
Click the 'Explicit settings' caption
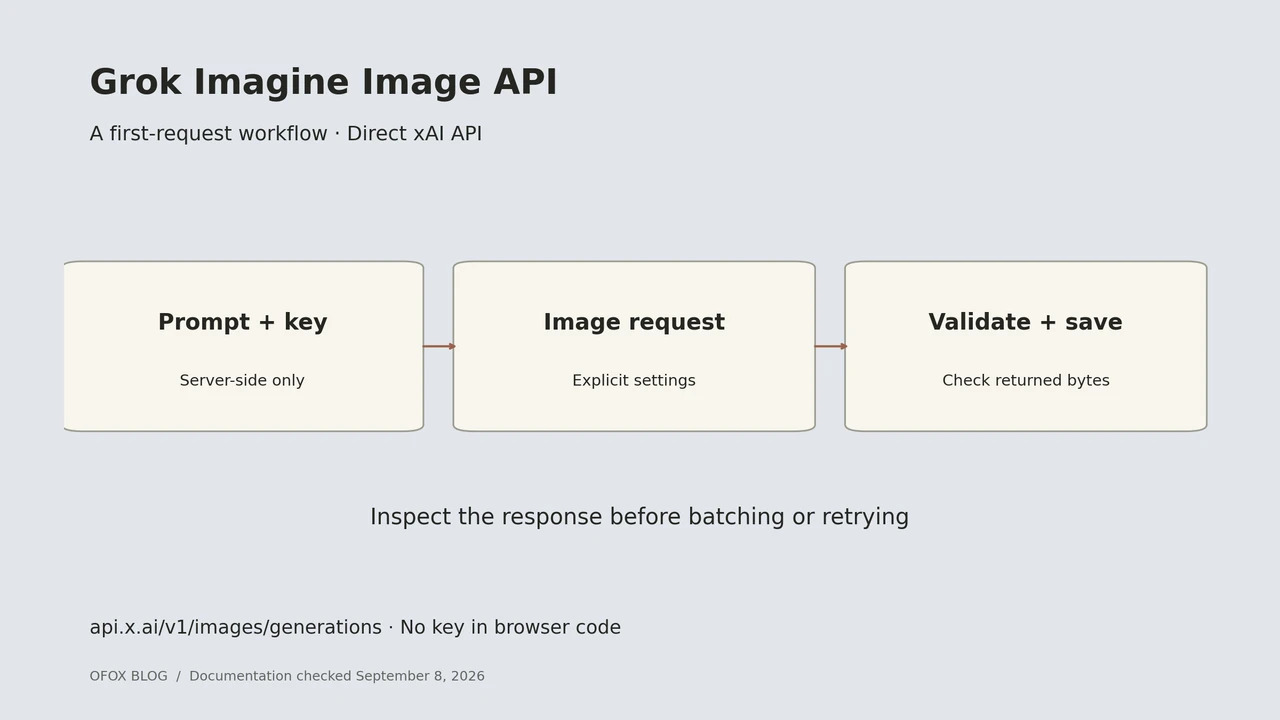634,381
